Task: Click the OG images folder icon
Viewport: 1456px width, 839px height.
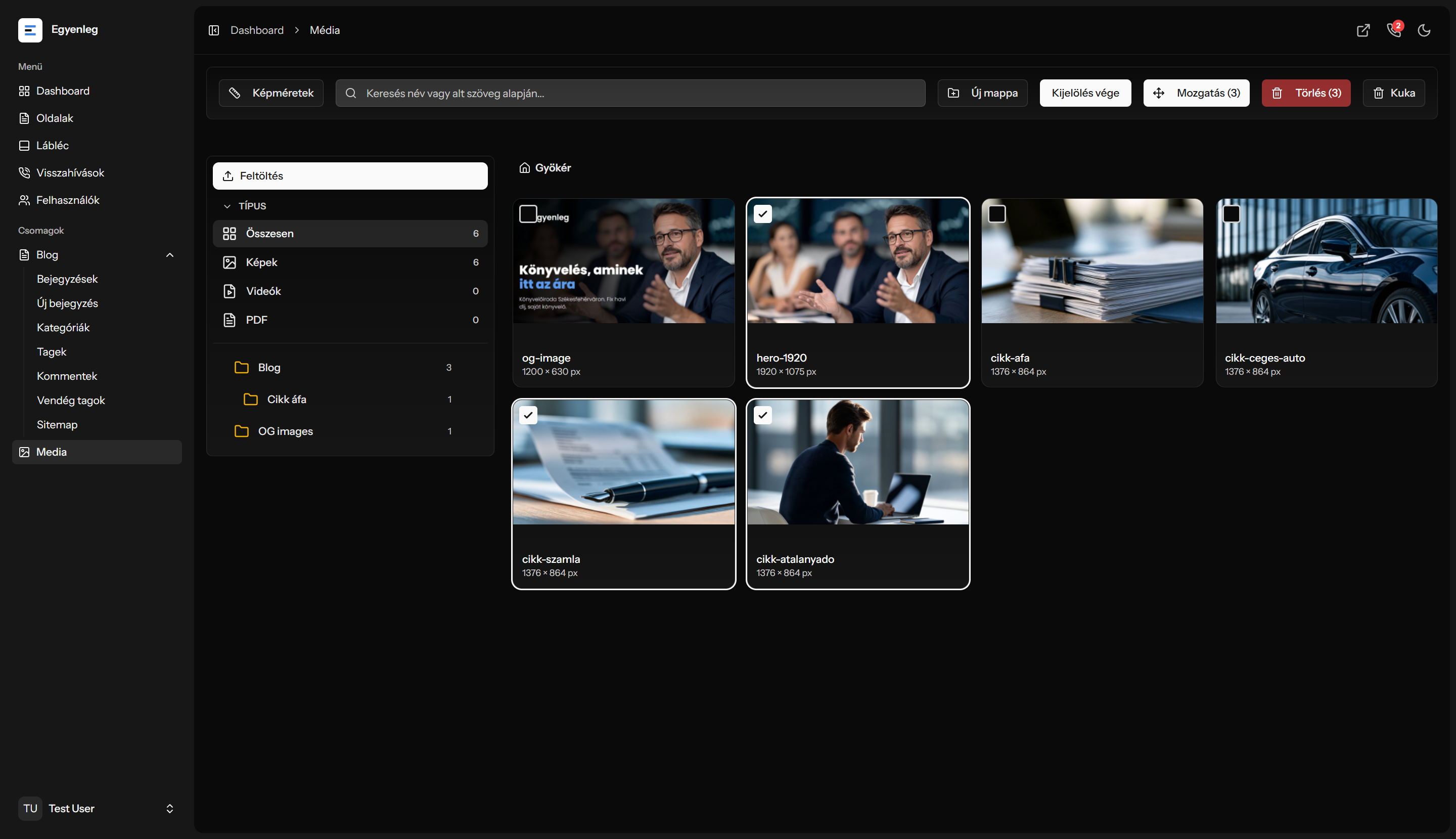Action: 241,431
